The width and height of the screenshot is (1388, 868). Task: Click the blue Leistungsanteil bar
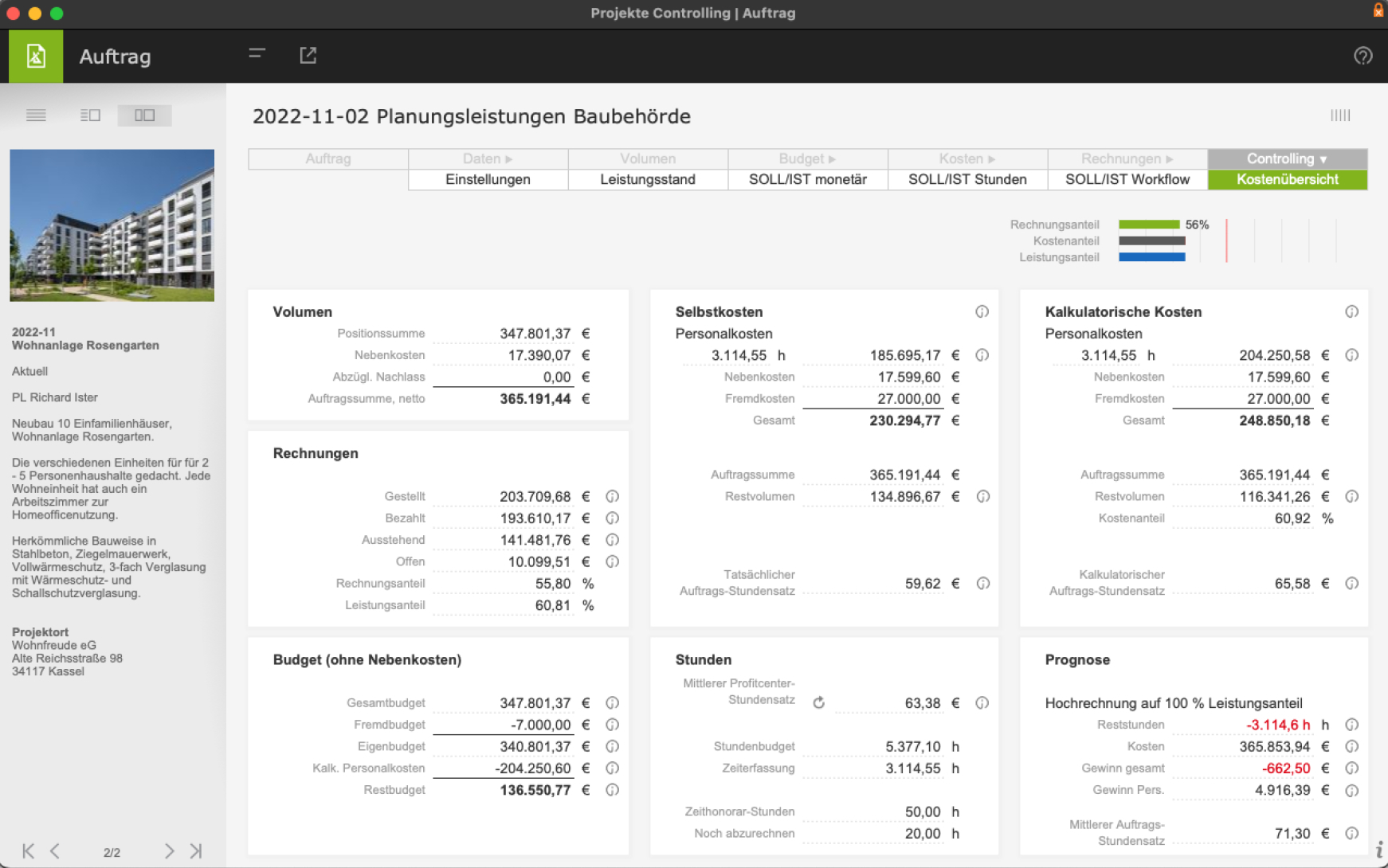tap(1152, 257)
